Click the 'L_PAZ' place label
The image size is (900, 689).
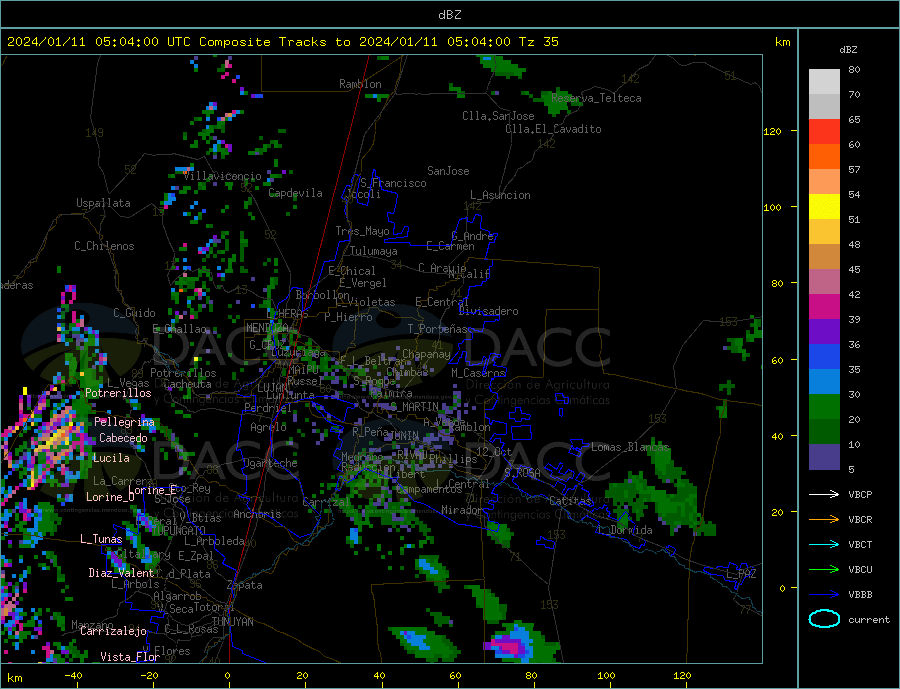coord(741,574)
